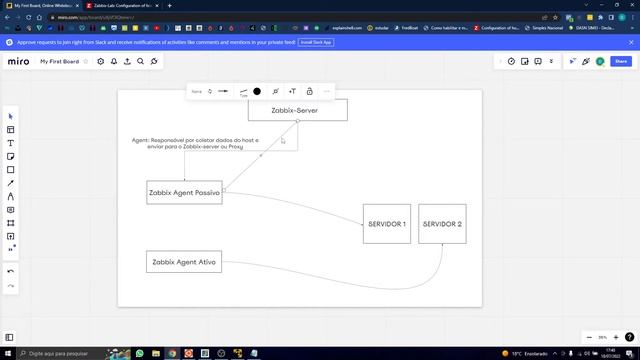Open line type style dropdown
This screenshot has height=360, width=640.
tap(244, 92)
